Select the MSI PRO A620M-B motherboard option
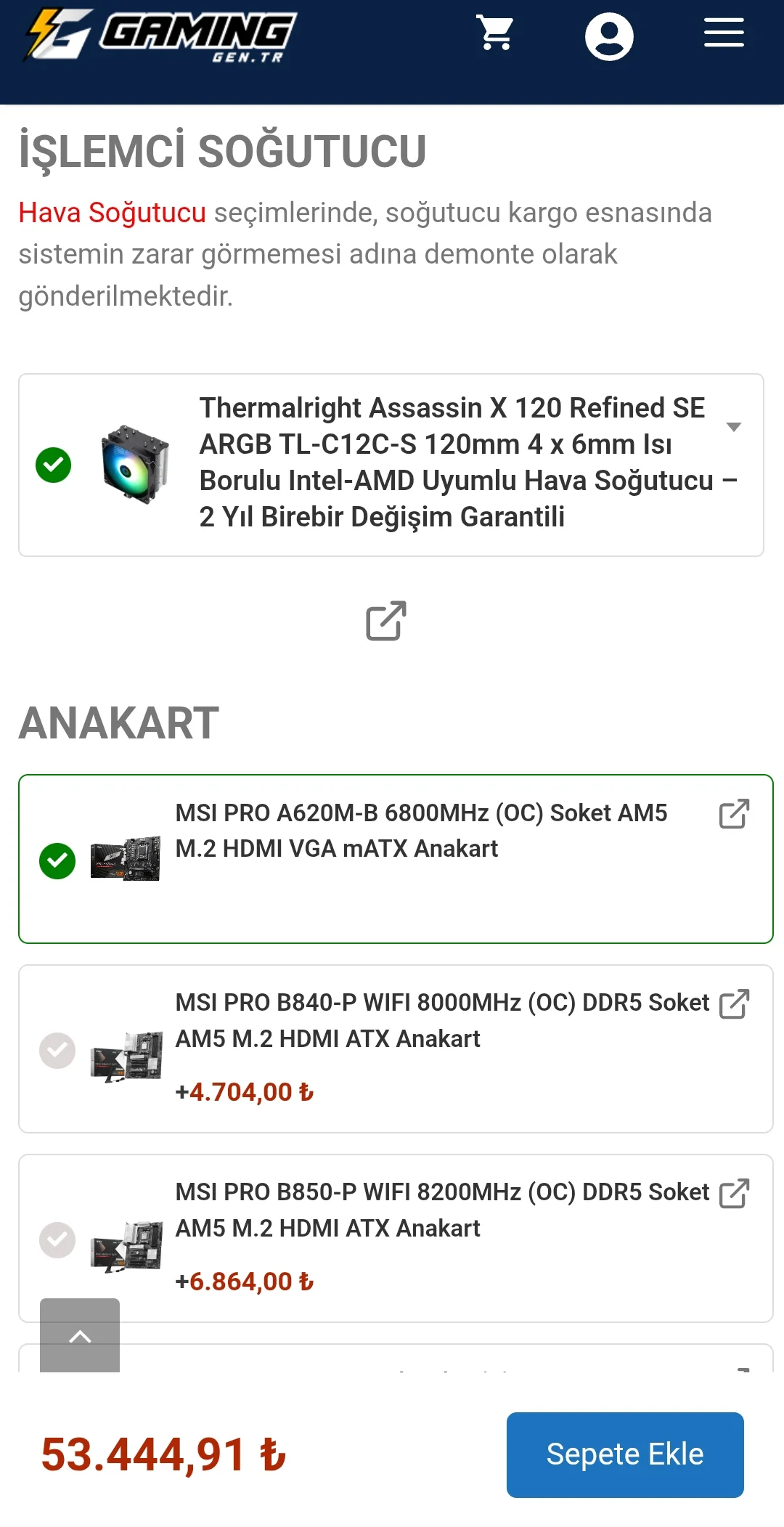 pos(57,860)
